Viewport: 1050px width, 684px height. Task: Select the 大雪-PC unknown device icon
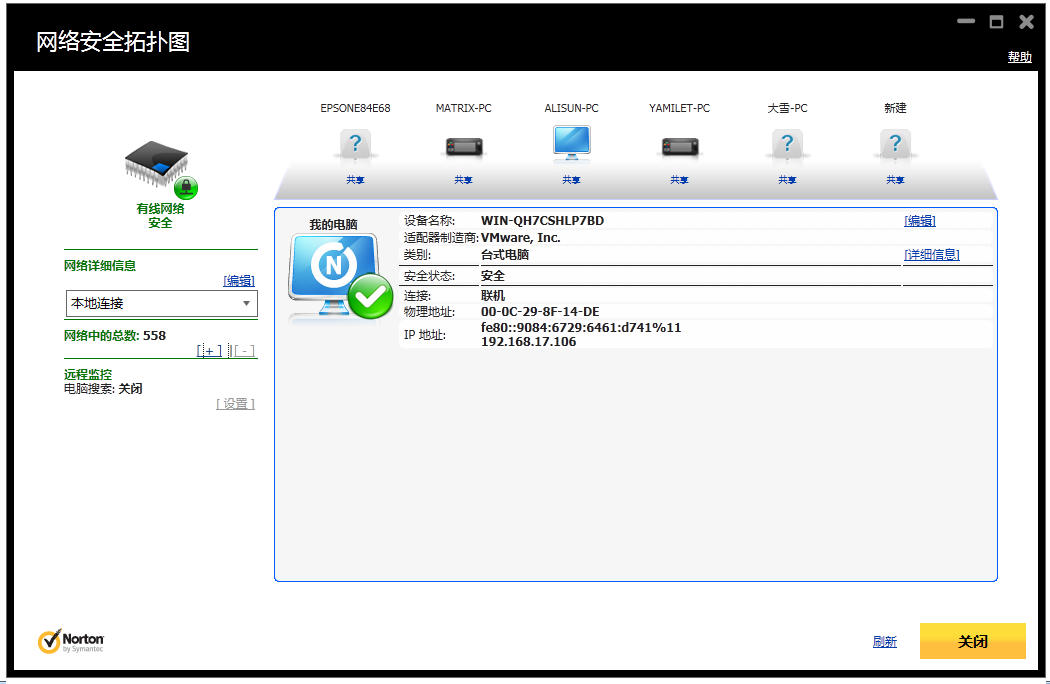tap(788, 145)
